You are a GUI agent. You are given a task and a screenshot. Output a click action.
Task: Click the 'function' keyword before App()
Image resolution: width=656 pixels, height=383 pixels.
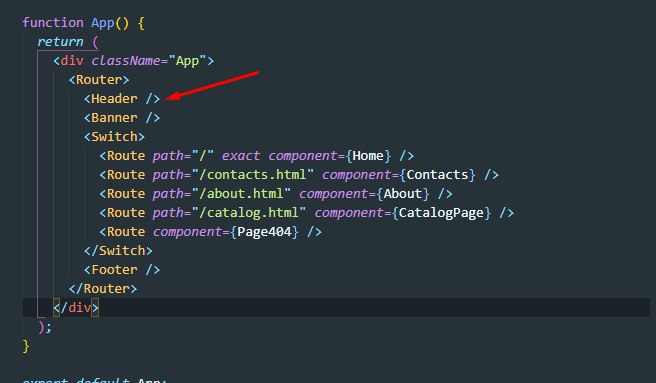[53, 23]
